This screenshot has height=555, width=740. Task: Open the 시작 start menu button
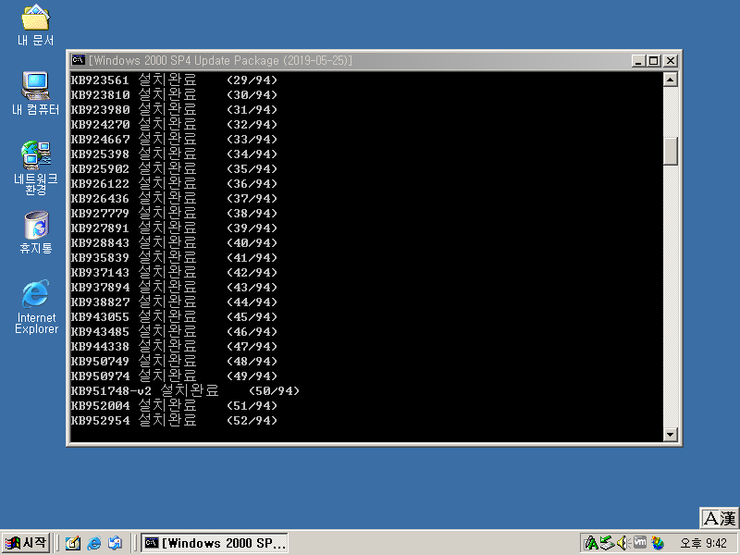25,543
